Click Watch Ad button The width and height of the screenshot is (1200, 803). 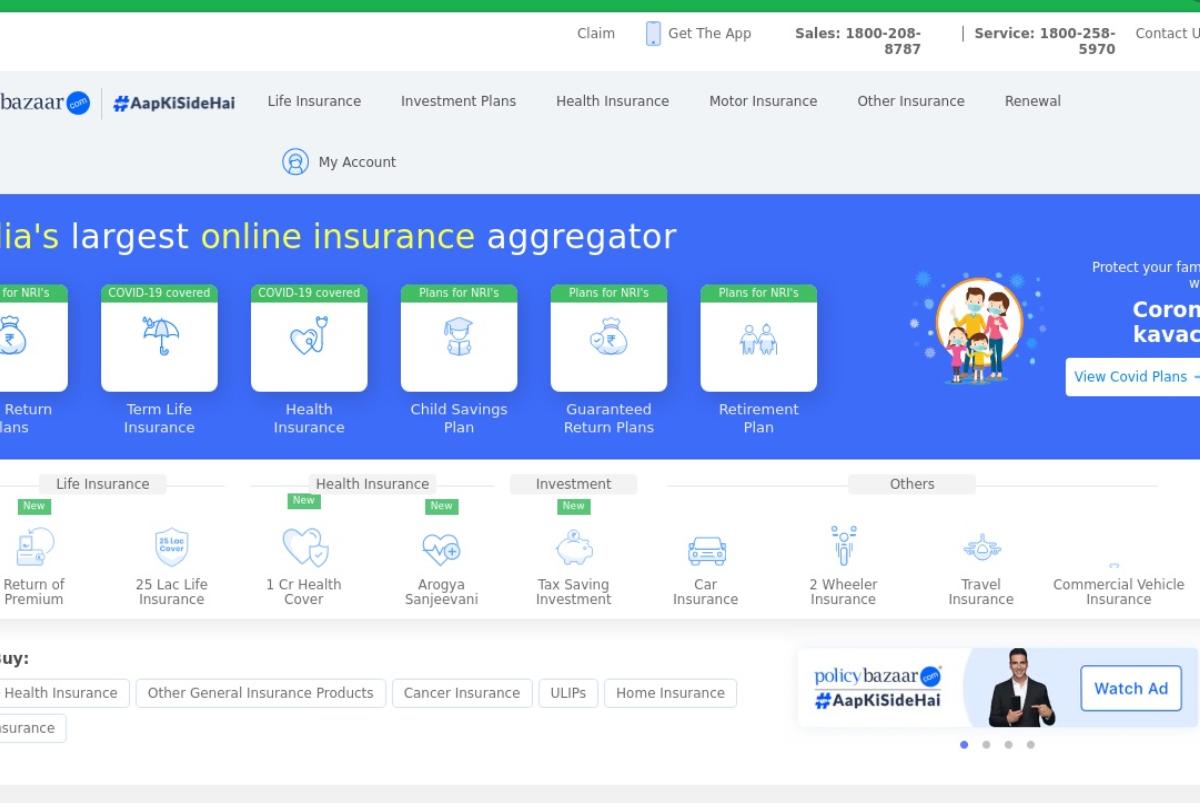[1131, 688]
